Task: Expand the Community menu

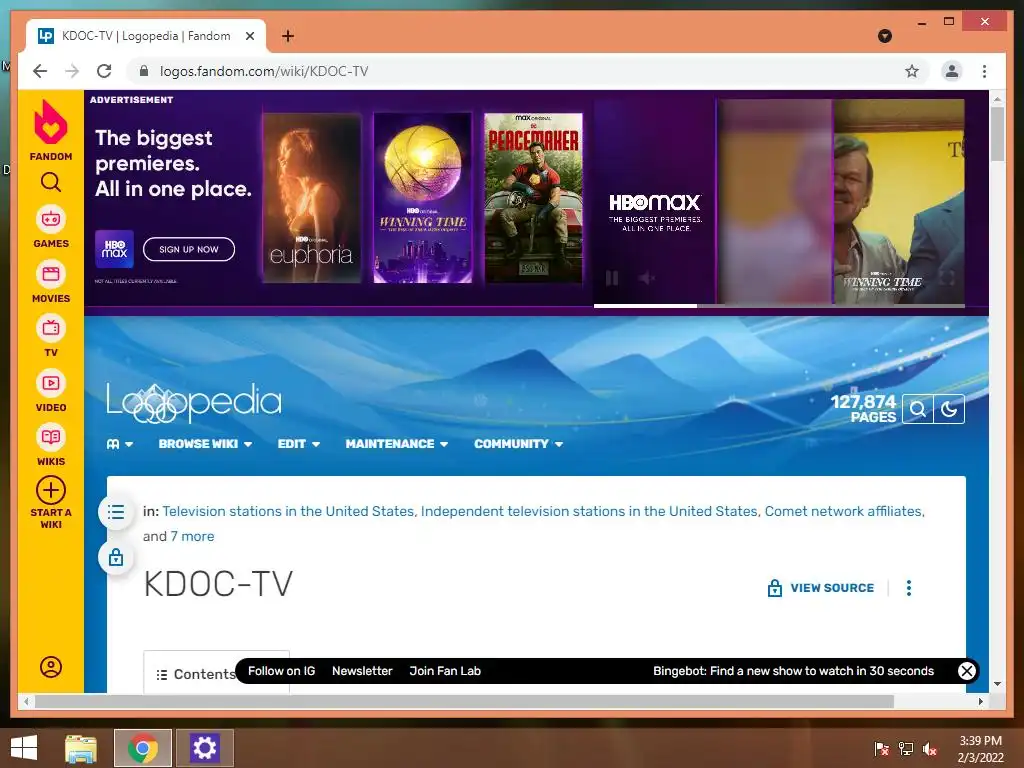Action: point(519,444)
